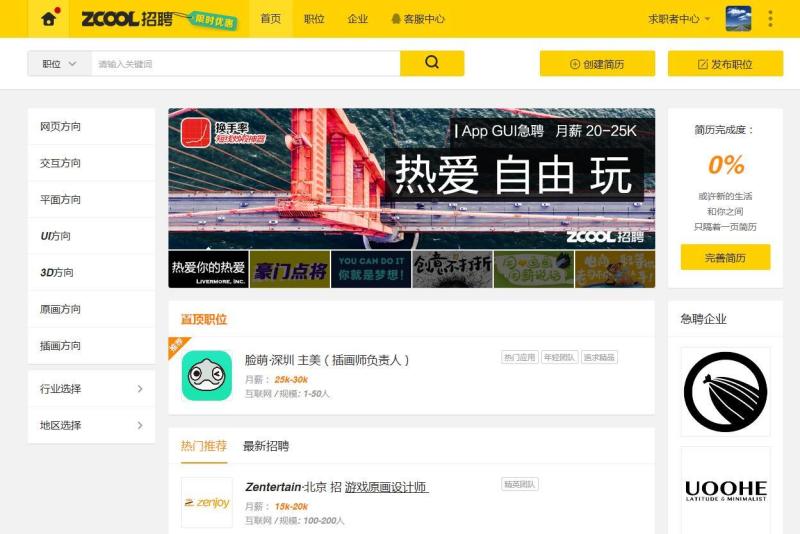The width and height of the screenshot is (800, 534).
Task: Click the 脸萌 frog app icon
Action: coord(207,375)
